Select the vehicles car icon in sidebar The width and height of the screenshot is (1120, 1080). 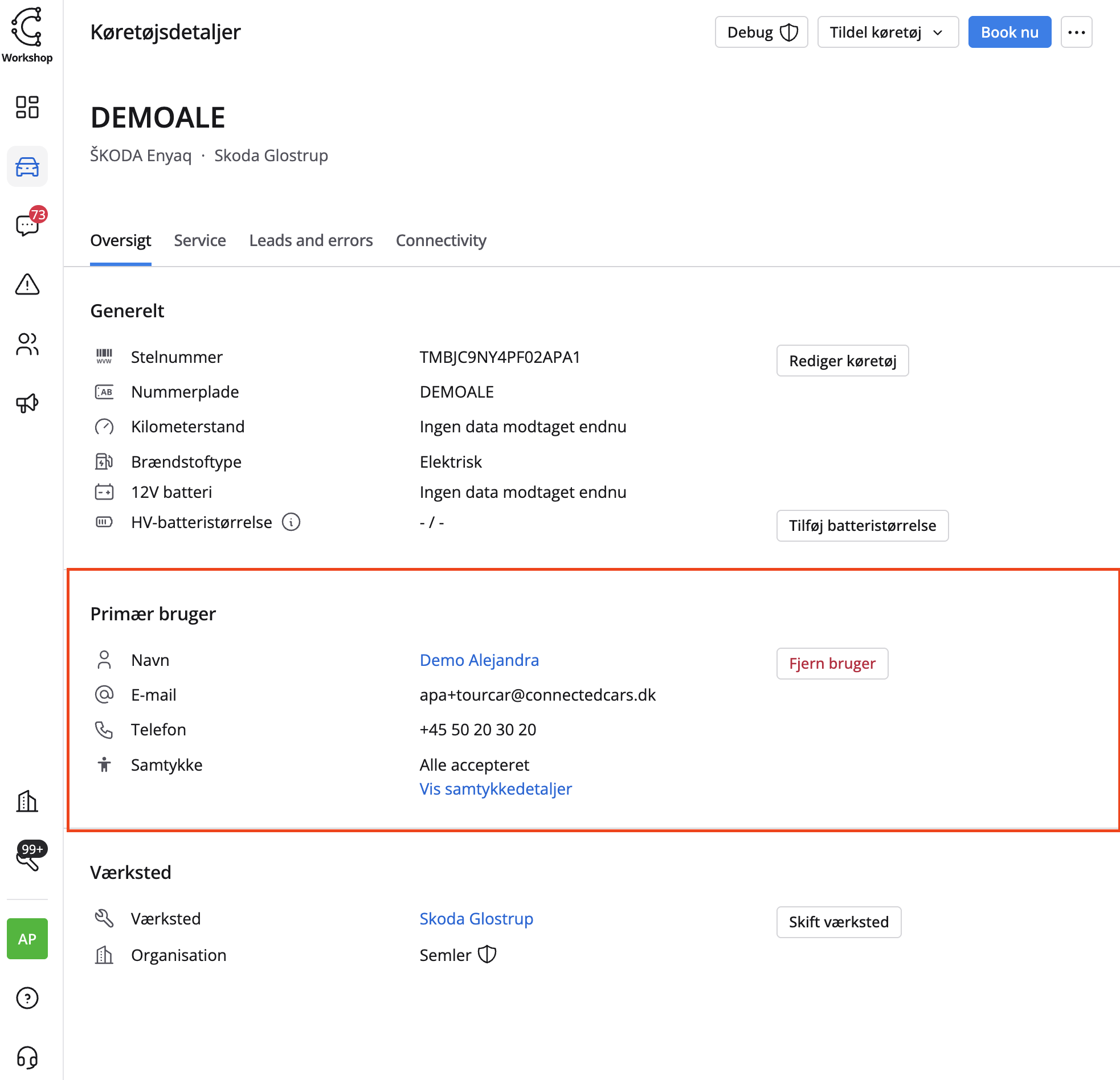(x=27, y=166)
